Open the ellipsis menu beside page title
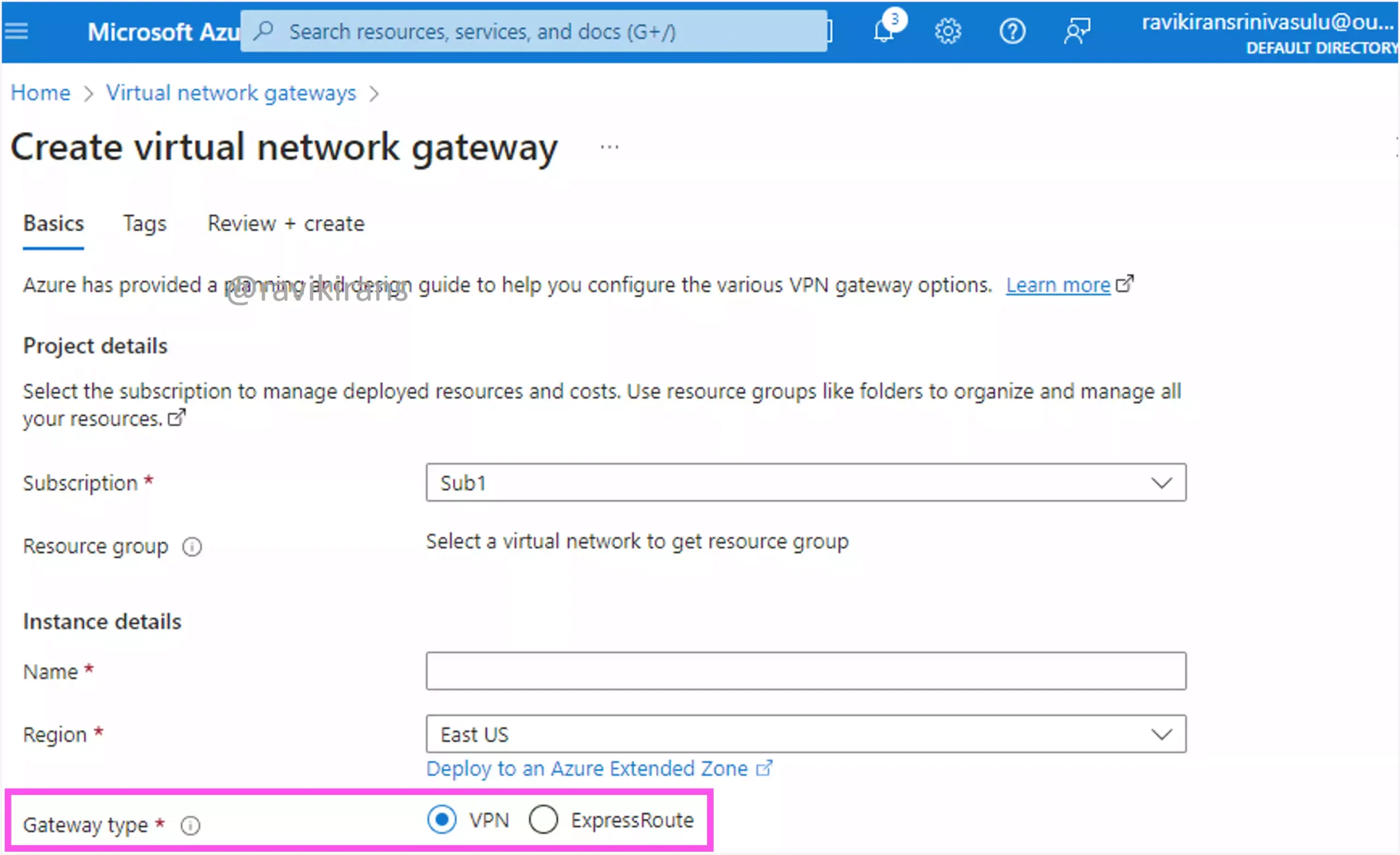Image resolution: width=1400 pixels, height=855 pixels. tap(609, 147)
